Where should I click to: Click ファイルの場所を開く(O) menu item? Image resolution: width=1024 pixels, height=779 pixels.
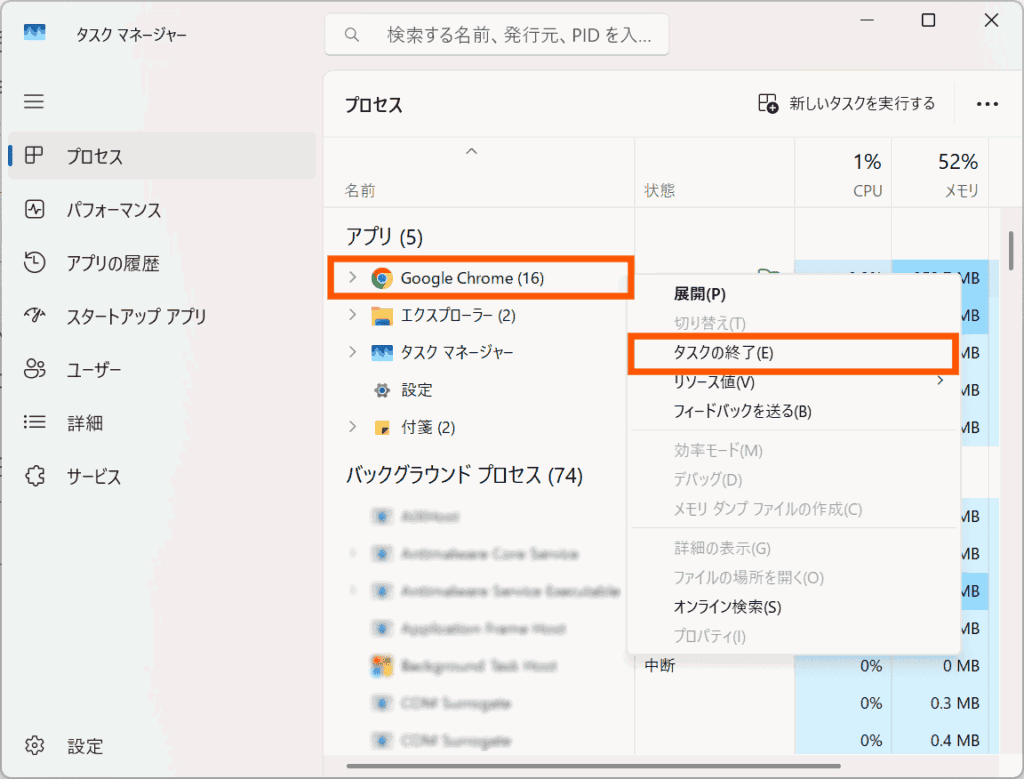tap(748, 578)
